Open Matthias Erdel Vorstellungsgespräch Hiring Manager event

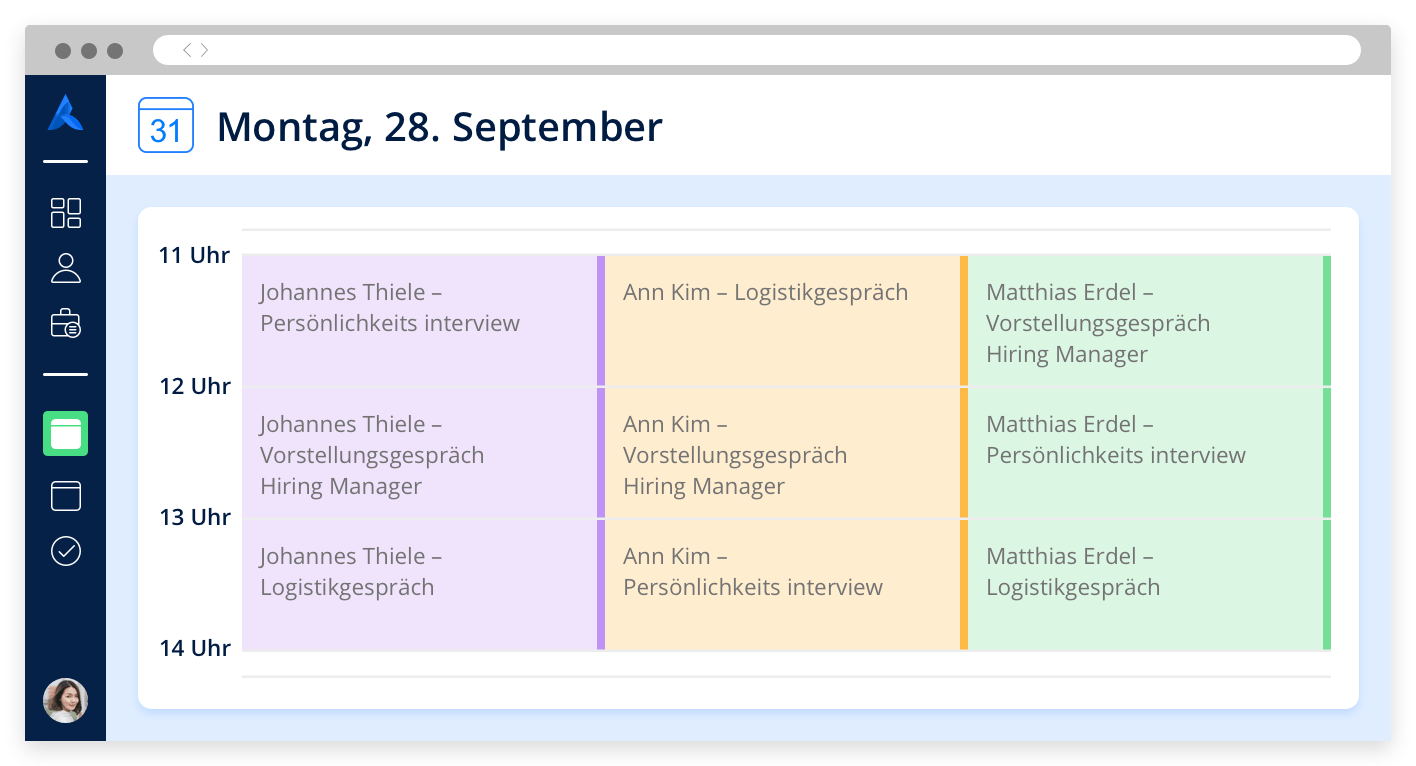point(1149,321)
